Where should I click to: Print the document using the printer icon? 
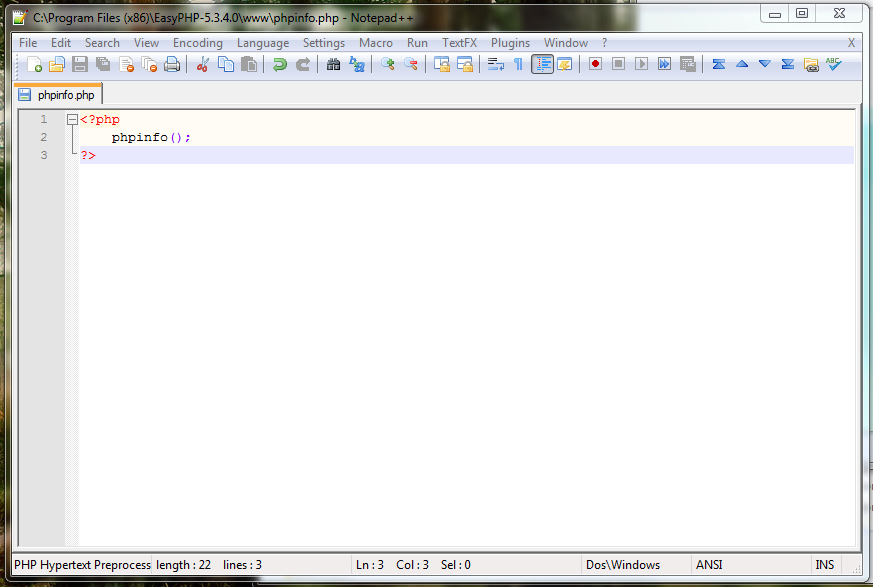[172, 65]
